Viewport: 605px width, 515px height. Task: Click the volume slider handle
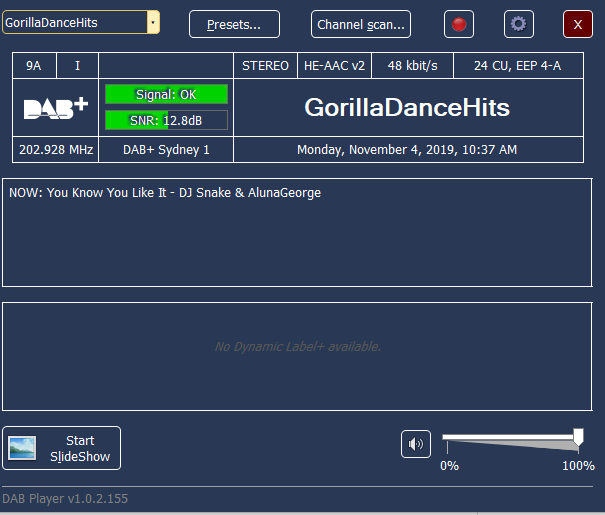pos(578,436)
